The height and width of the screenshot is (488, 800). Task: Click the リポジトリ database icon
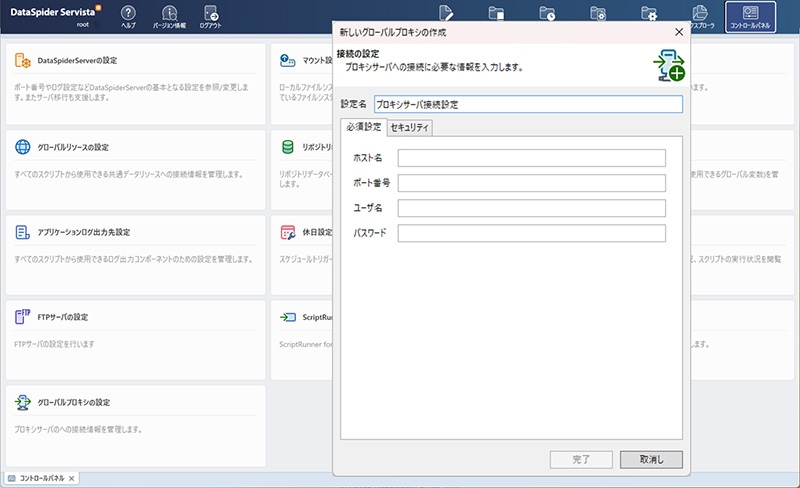[x=288, y=147]
